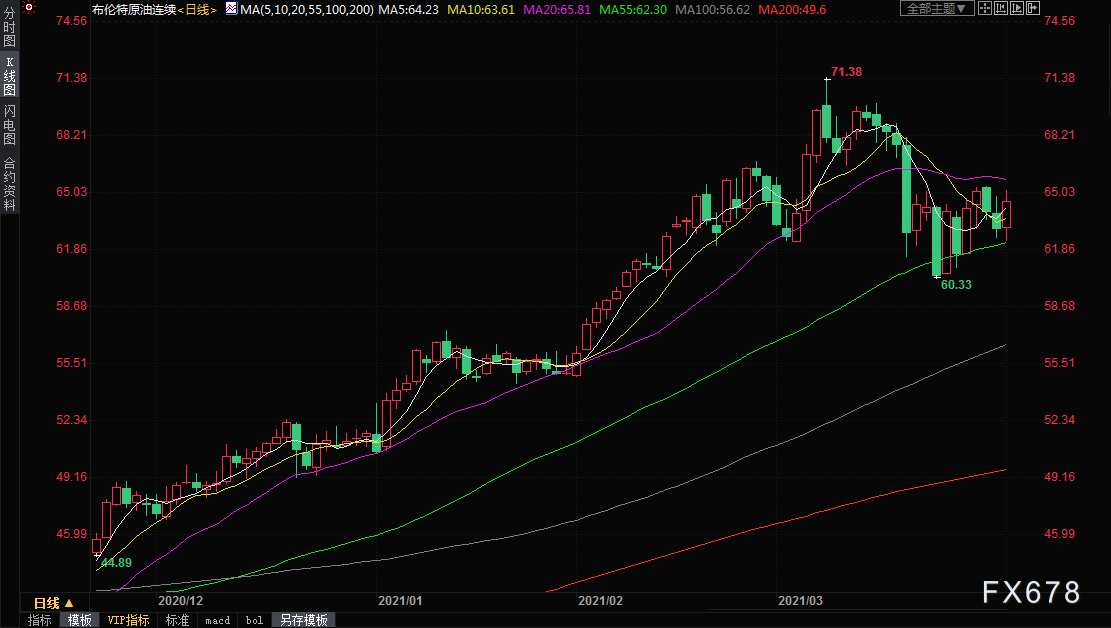Open 闪电图 tab in left sidebar
The width and height of the screenshot is (1111, 628).
point(9,124)
